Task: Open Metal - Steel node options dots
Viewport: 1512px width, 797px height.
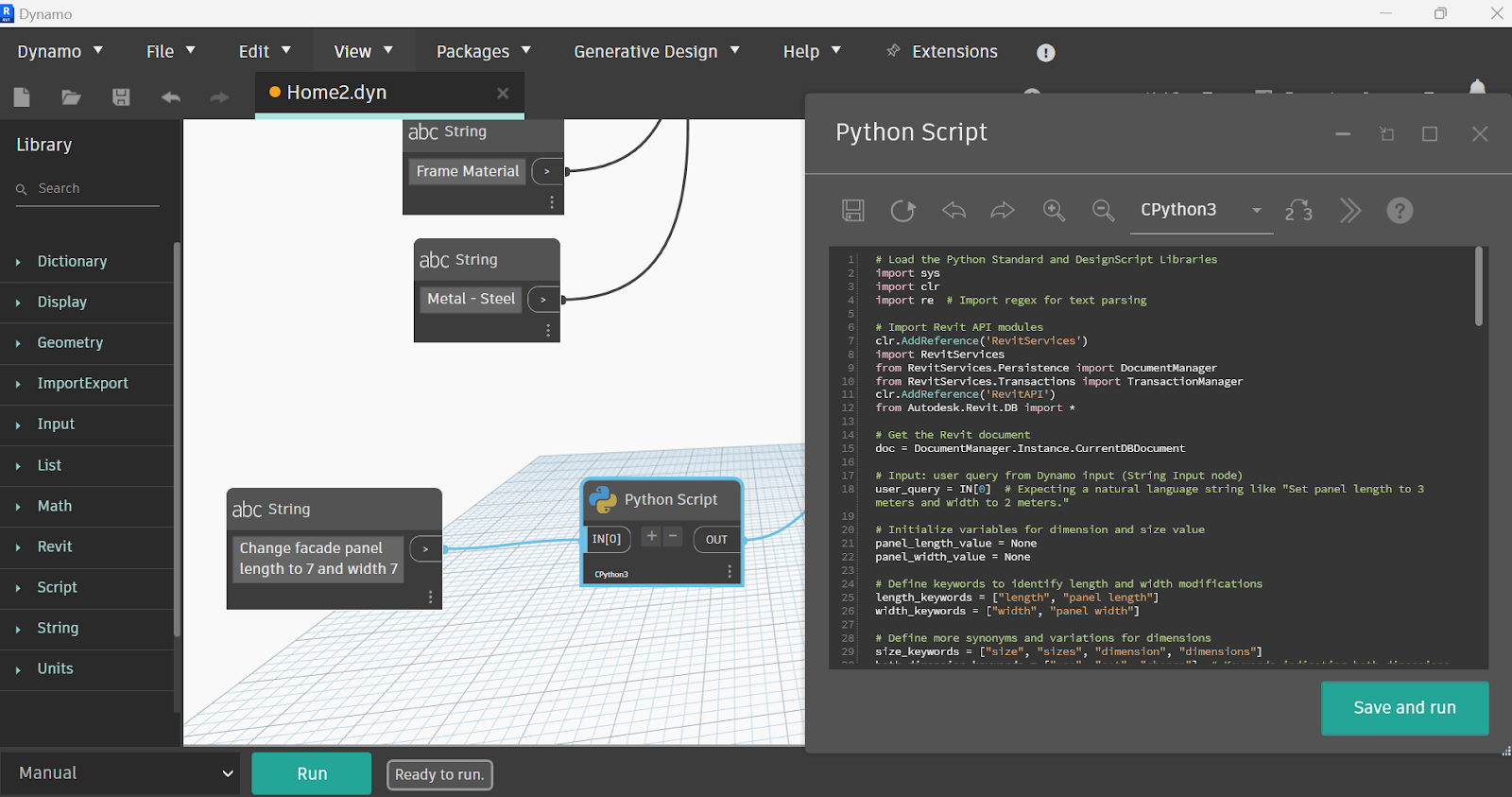Action: coord(548,330)
